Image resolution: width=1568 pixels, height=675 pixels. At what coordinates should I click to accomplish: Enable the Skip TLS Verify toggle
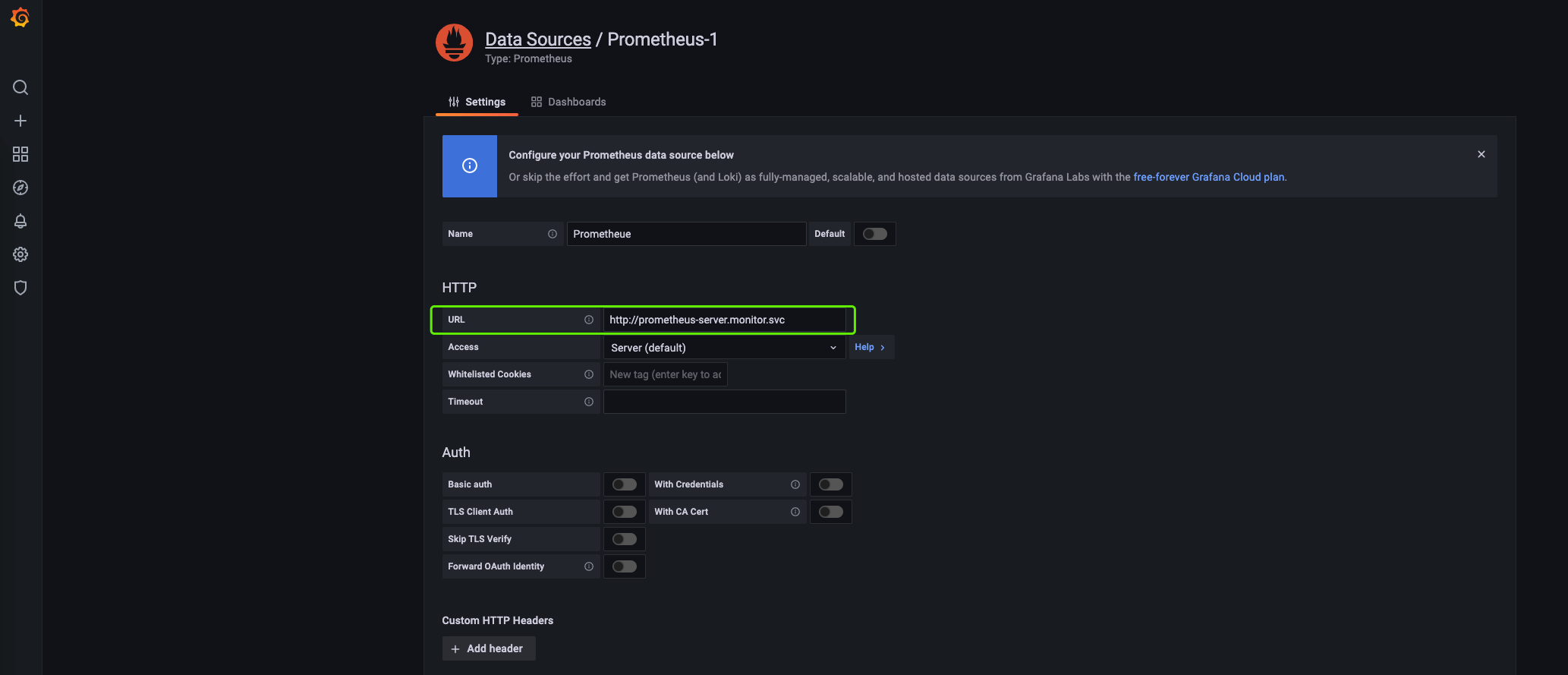coord(624,539)
